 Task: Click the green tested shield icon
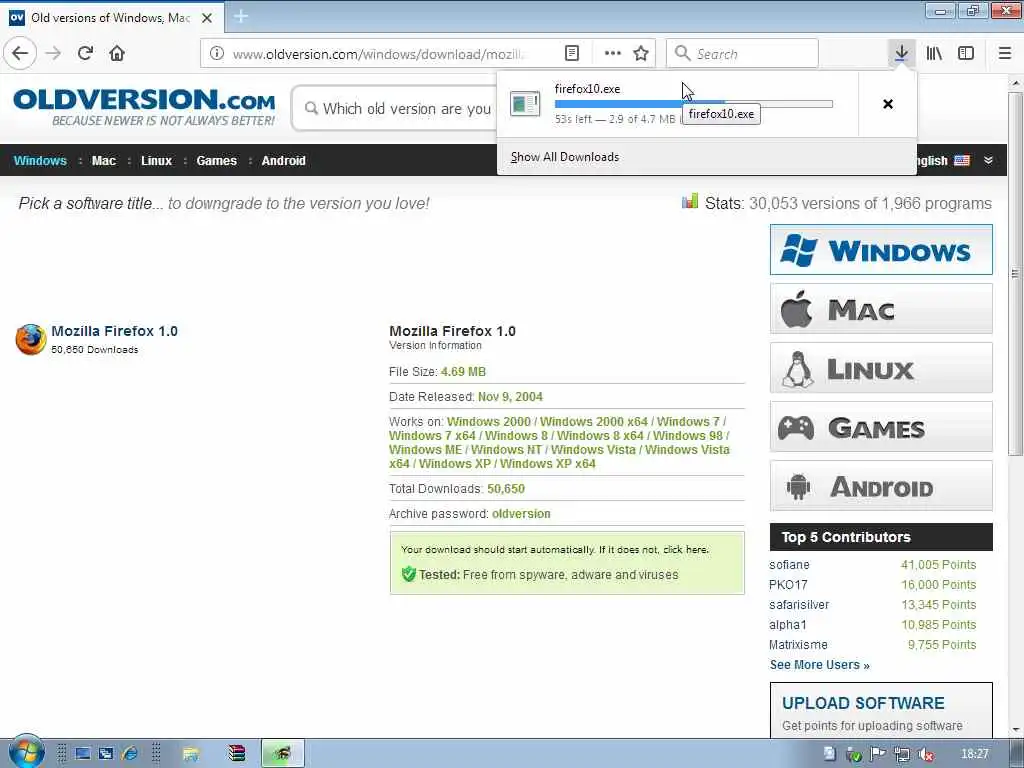[x=409, y=574]
